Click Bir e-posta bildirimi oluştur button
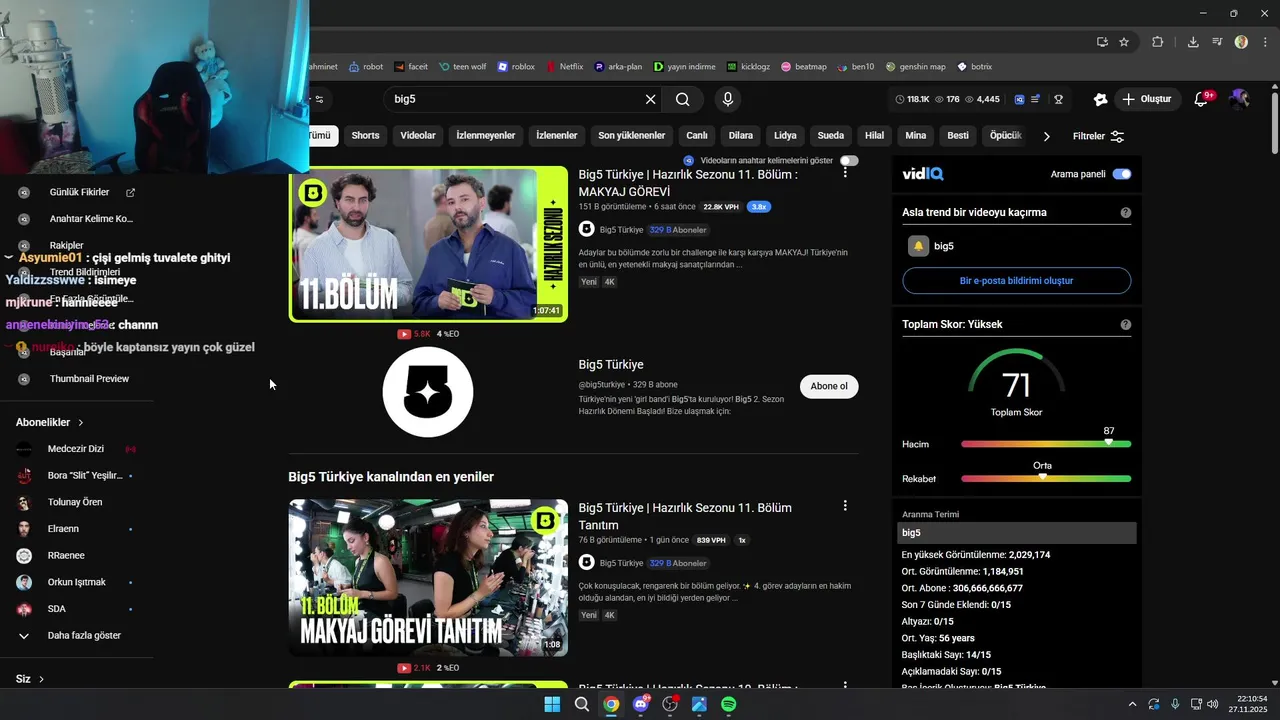 coord(1017,281)
